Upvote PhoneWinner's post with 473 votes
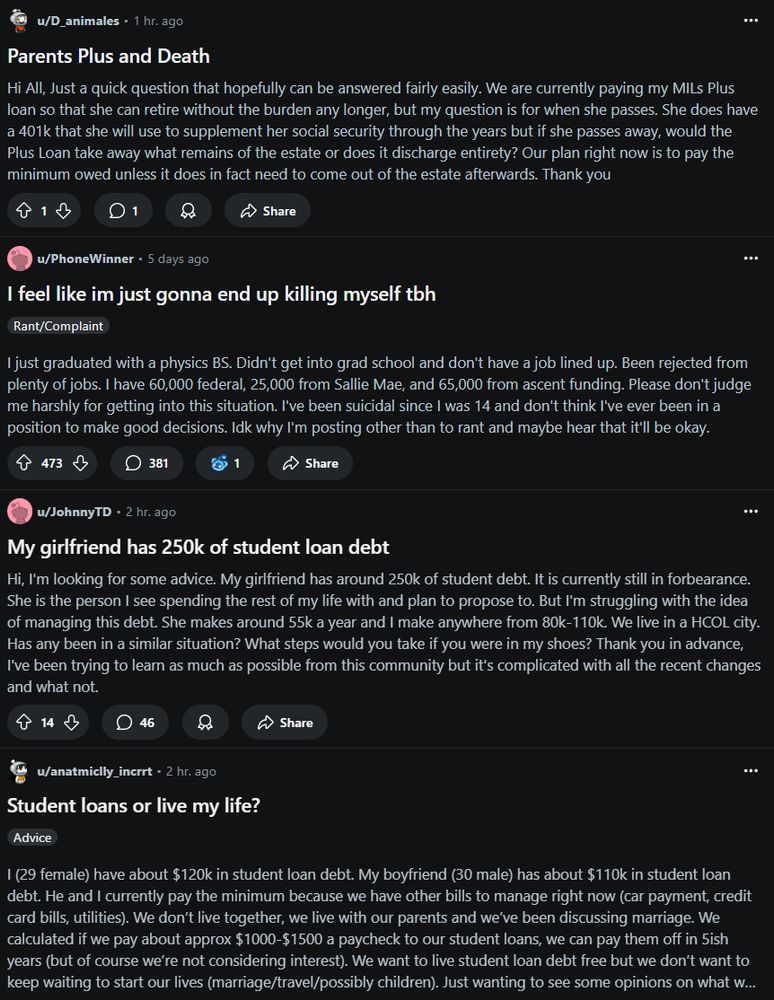774x1000 pixels. [x=22, y=463]
